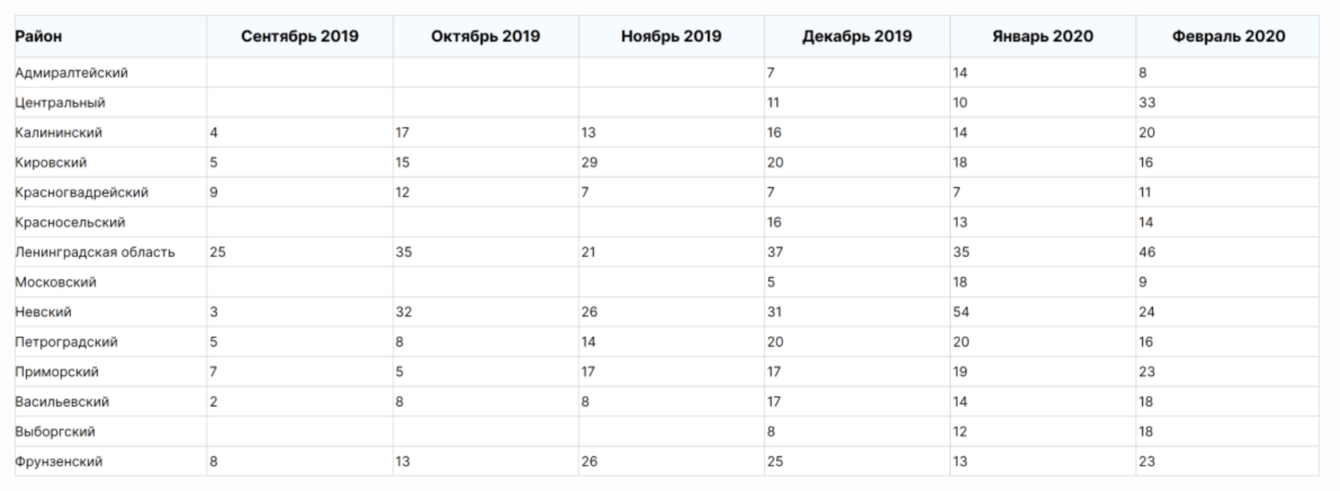Select the Центральный district name cell

pyautogui.click(x=60, y=103)
